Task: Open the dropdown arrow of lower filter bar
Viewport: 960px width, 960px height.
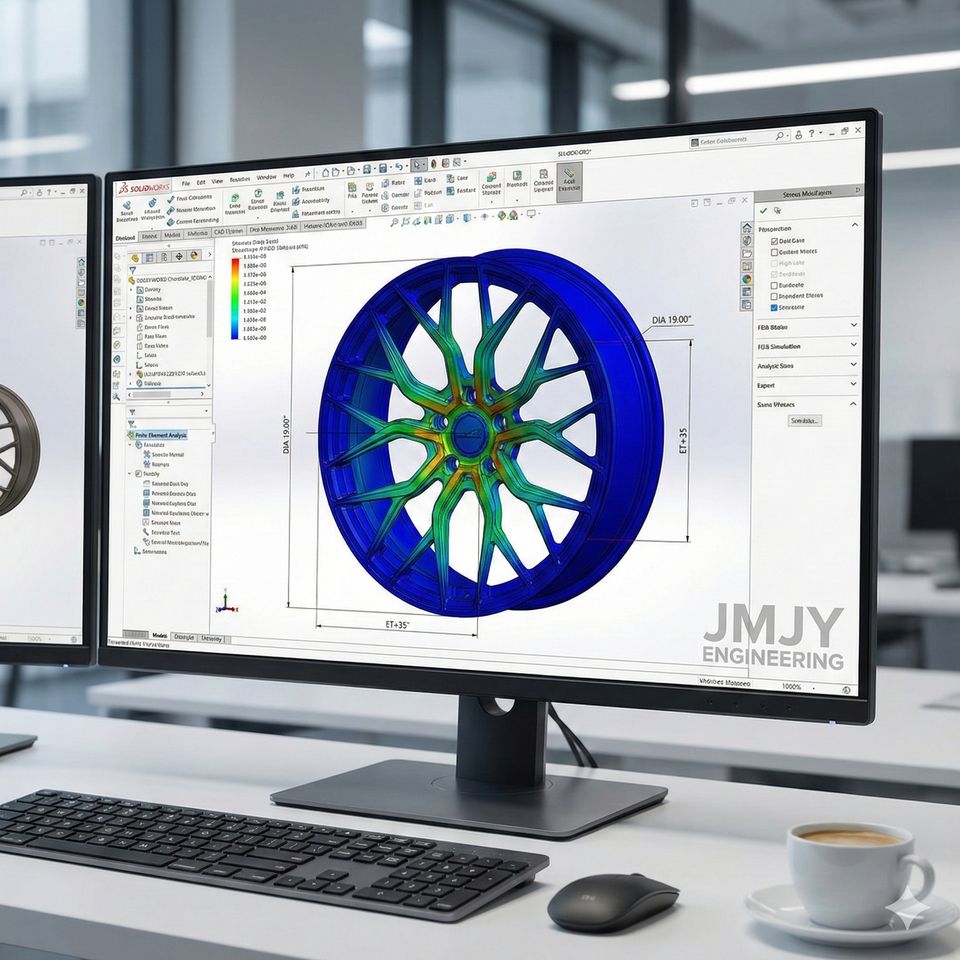Action: (x=206, y=411)
